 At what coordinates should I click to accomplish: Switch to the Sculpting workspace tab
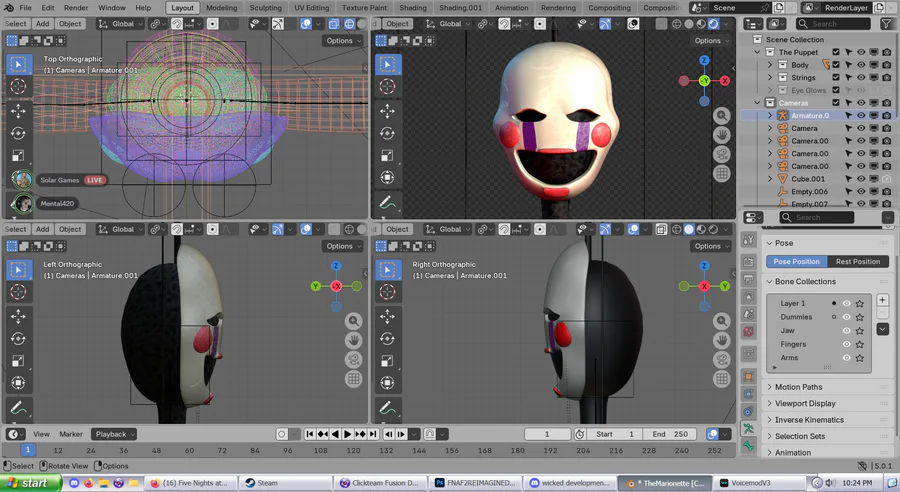265,8
